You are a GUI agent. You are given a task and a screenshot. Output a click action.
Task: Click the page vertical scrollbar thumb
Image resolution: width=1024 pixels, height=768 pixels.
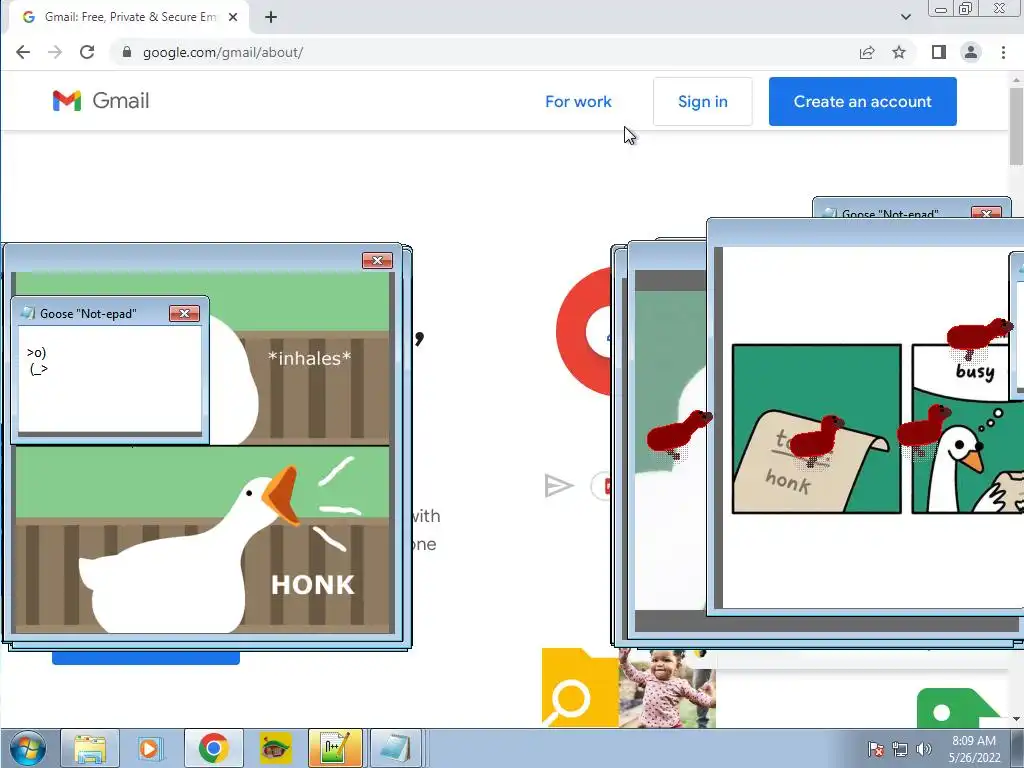coord(1016,125)
